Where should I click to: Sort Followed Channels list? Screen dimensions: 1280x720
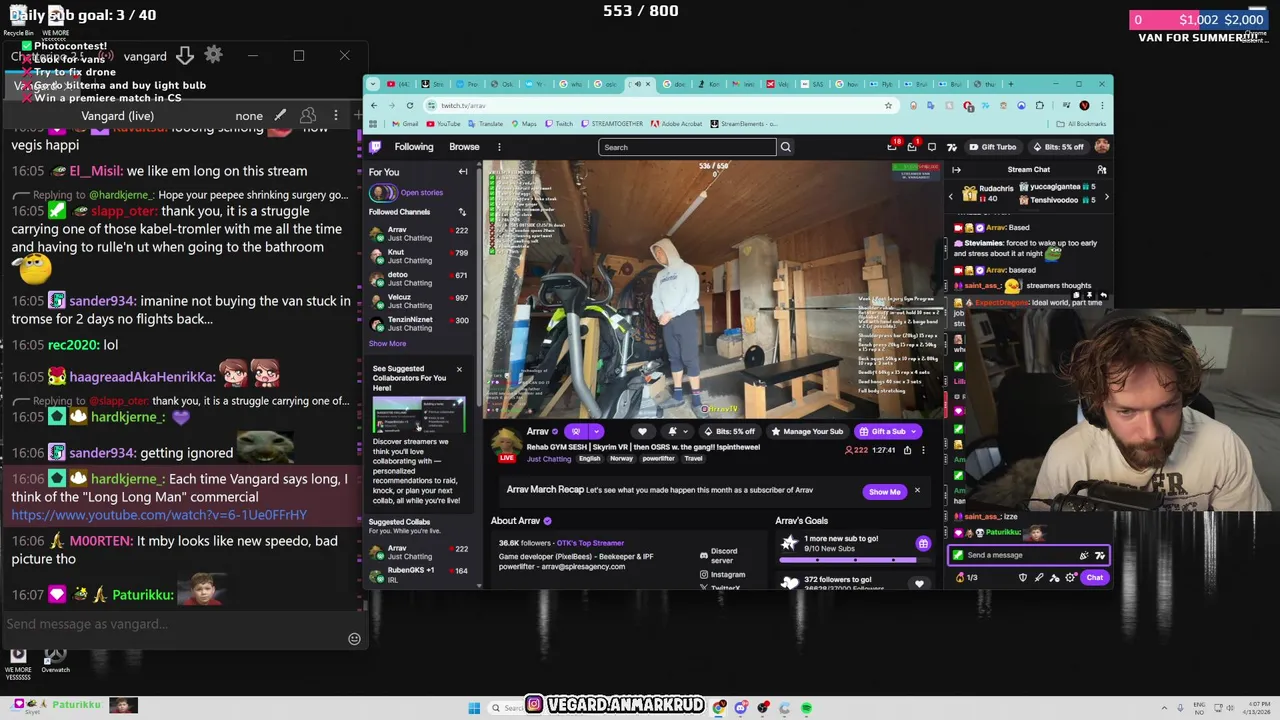462,212
